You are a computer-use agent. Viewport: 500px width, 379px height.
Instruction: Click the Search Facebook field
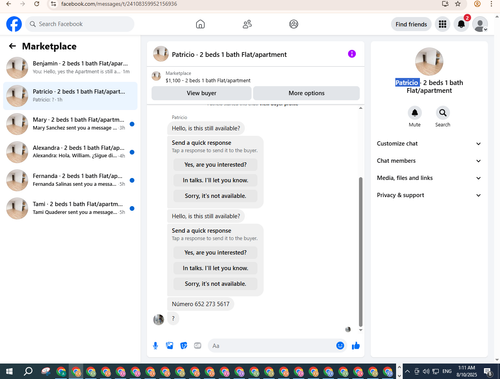pos(80,24)
